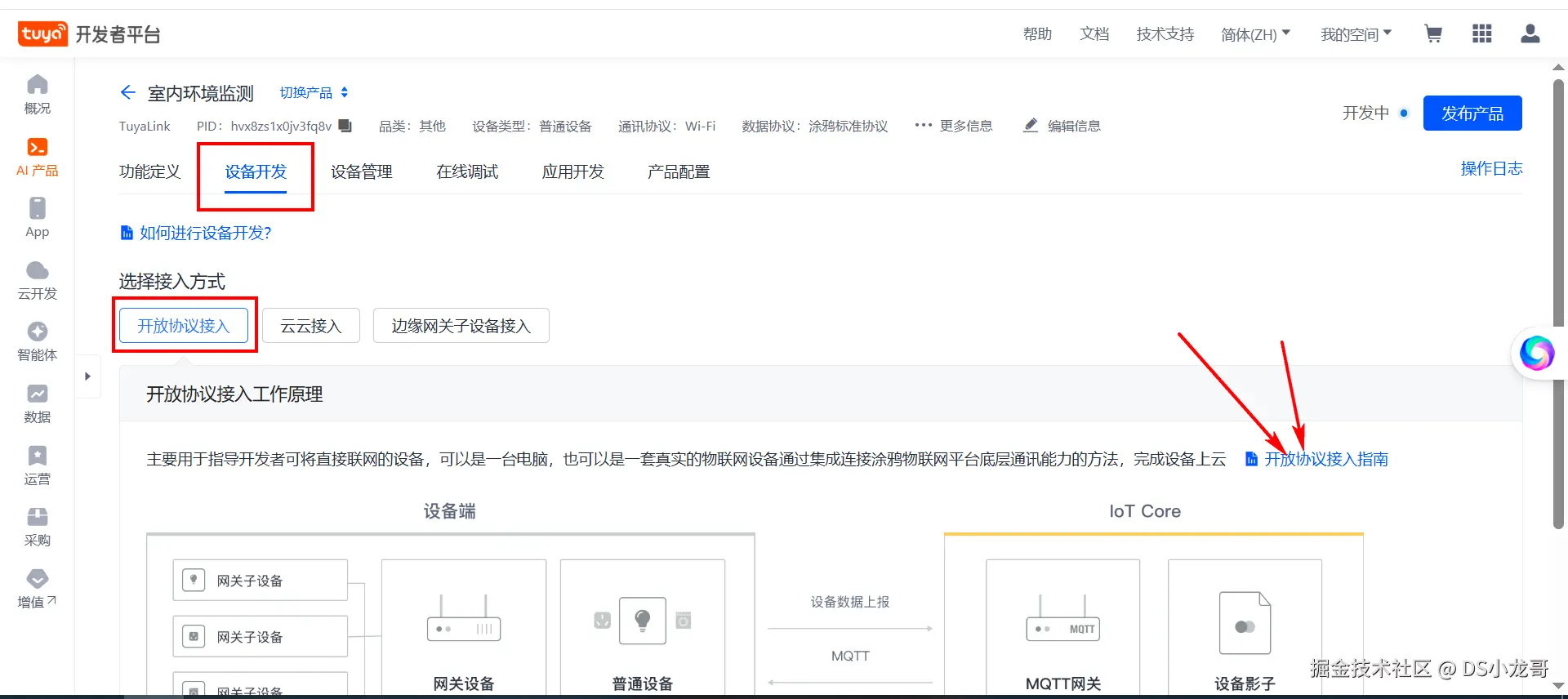Copy the PID with the copy icon

pyautogui.click(x=345, y=126)
